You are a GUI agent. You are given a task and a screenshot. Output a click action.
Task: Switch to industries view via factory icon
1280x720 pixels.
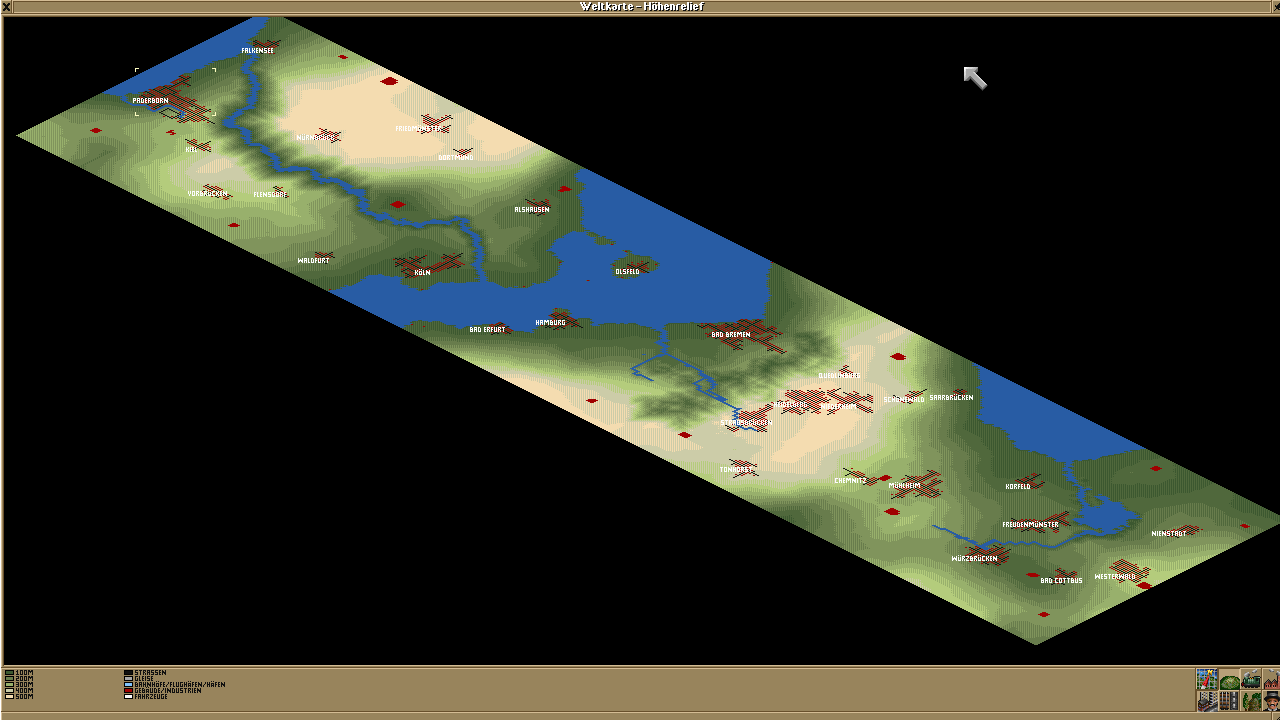pyautogui.click(x=1271, y=680)
